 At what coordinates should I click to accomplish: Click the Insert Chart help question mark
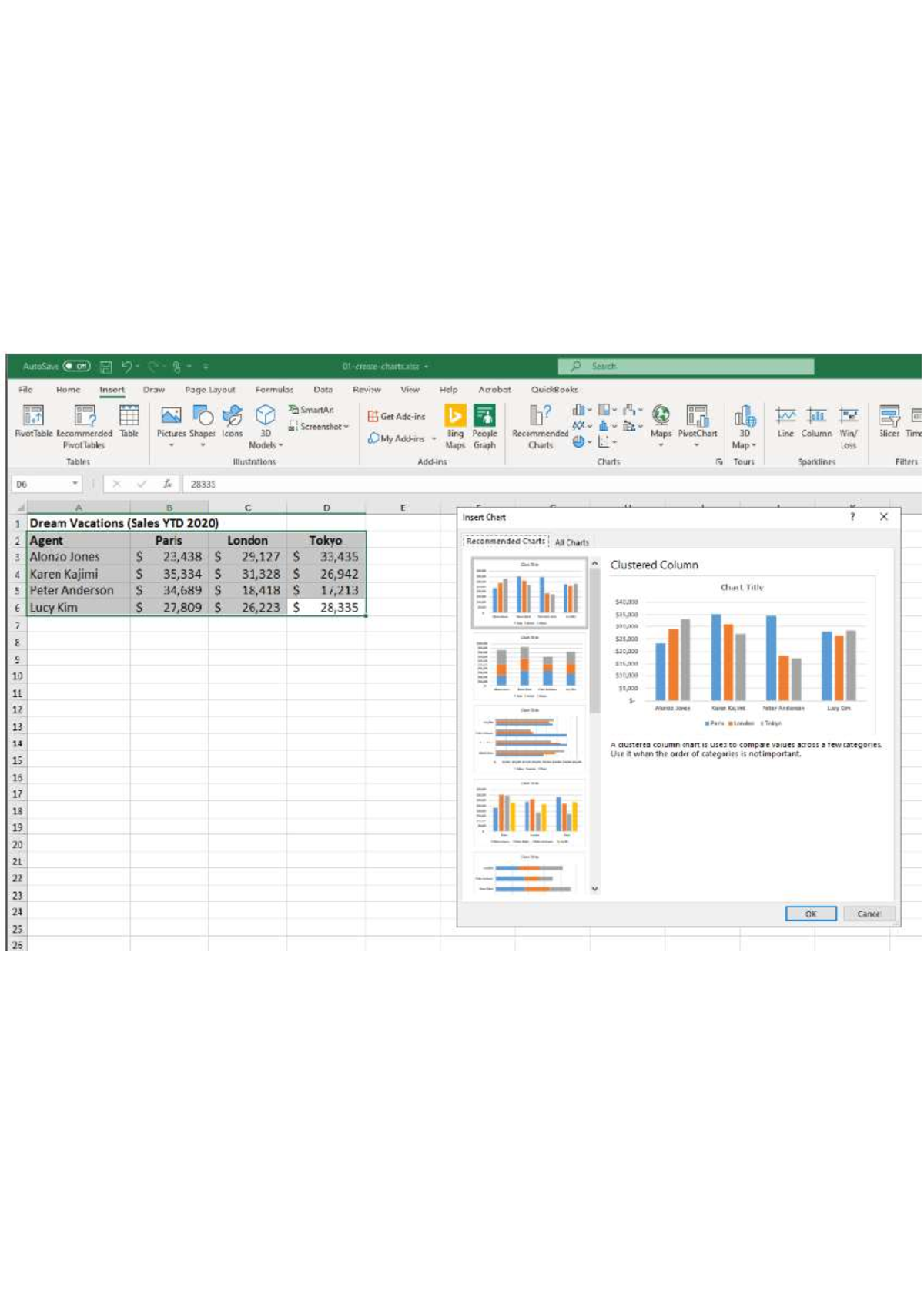point(852,517)
